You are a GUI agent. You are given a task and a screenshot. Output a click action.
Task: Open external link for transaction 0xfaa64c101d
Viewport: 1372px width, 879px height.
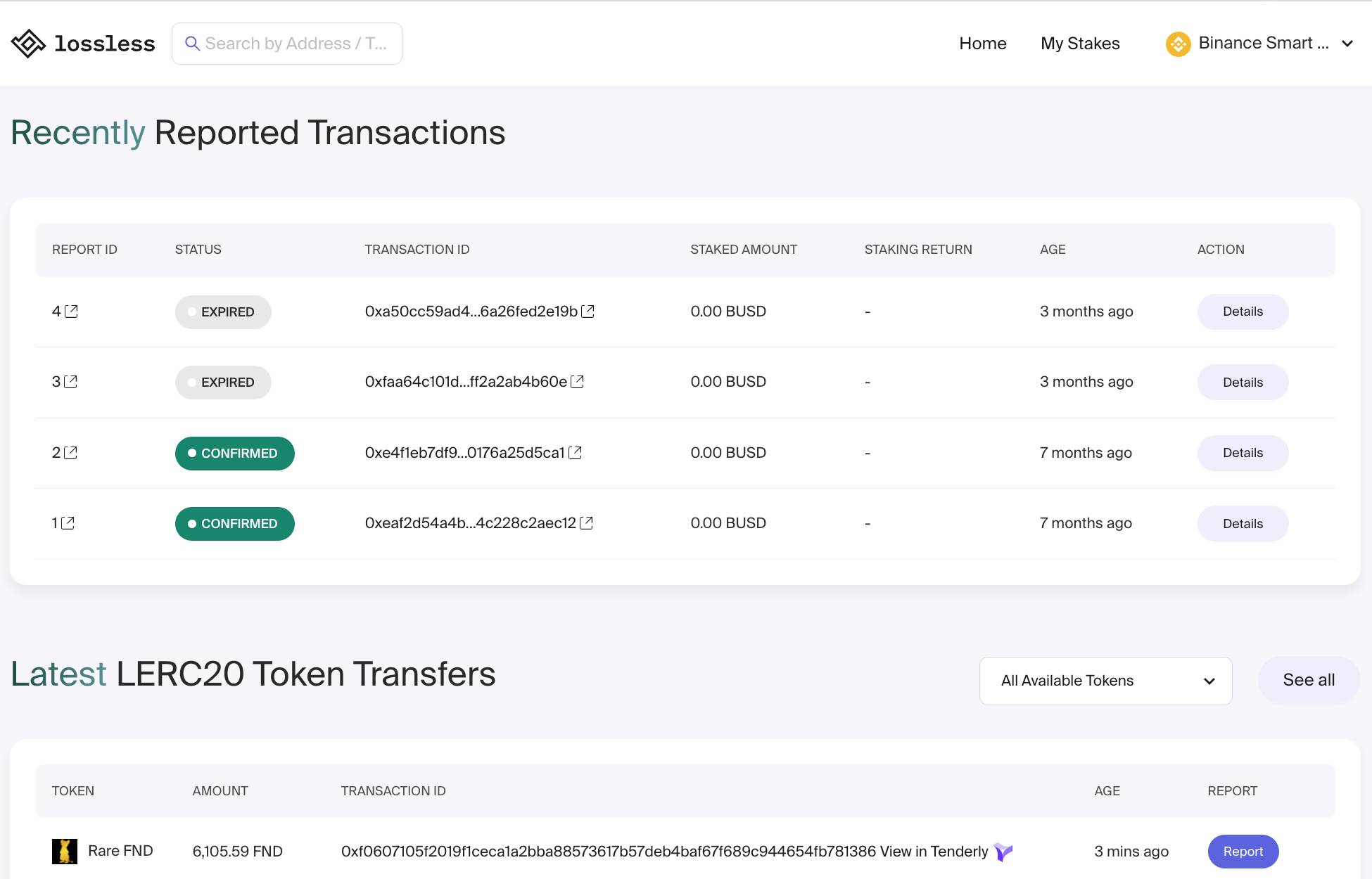(x=577, y=382)
